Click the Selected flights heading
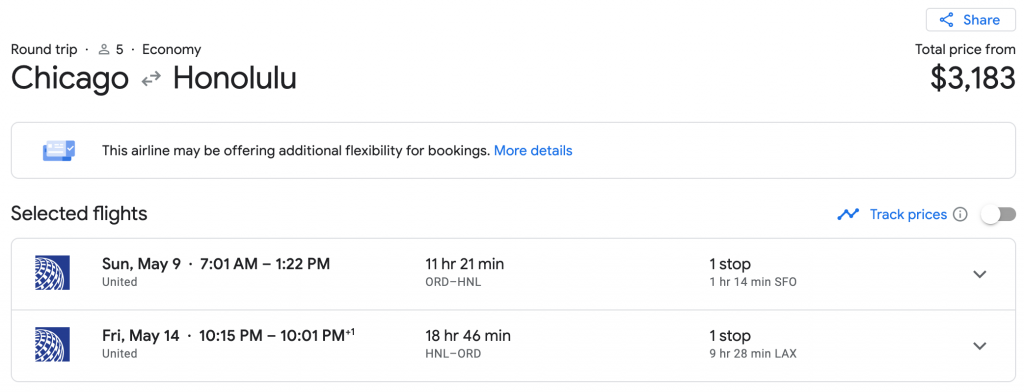The image size is (1024, 392). [79, 214]
